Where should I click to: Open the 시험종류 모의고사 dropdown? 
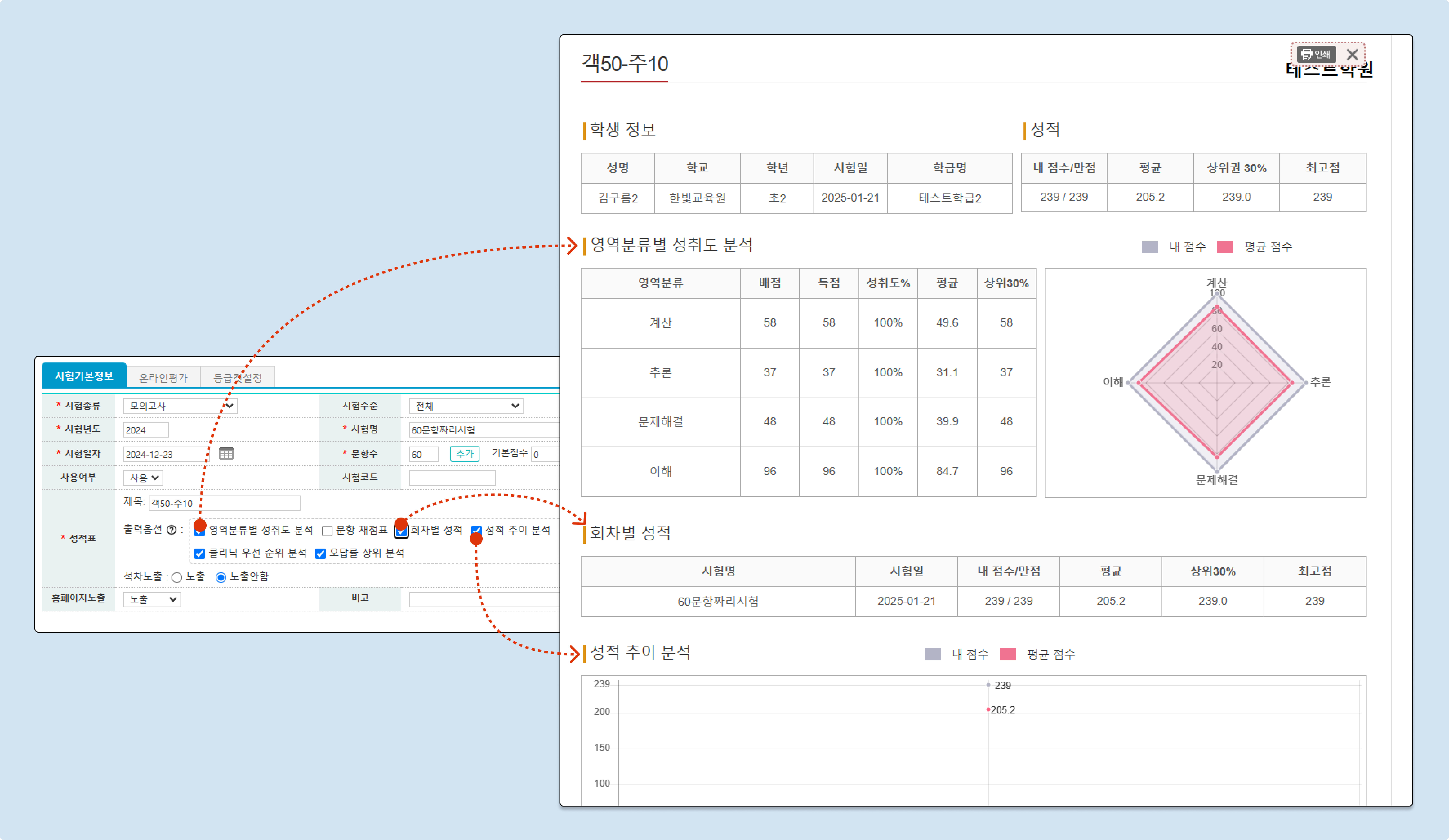180,406
